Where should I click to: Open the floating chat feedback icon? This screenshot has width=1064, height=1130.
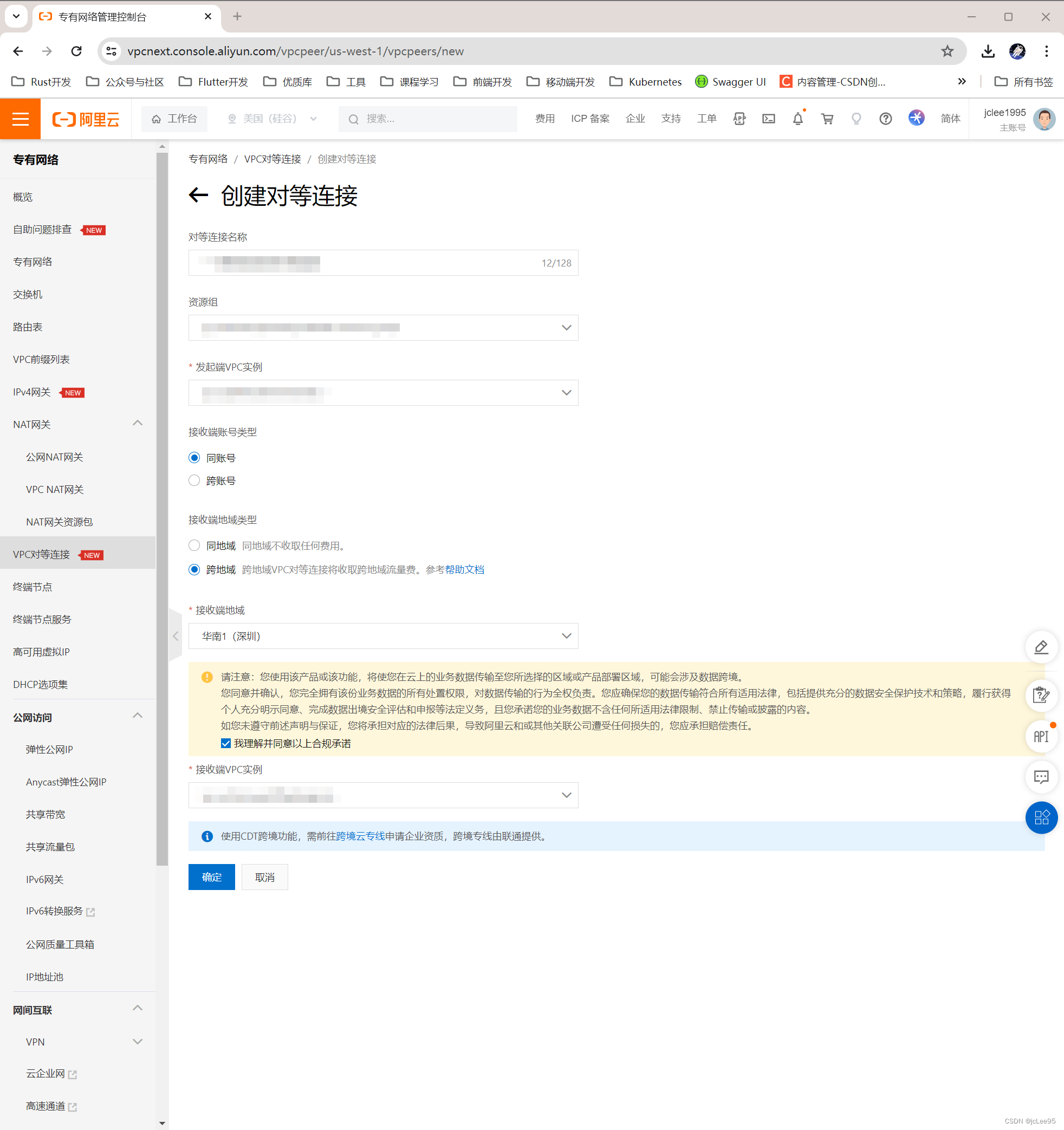pyautogui.click(x=1041, y=777)
